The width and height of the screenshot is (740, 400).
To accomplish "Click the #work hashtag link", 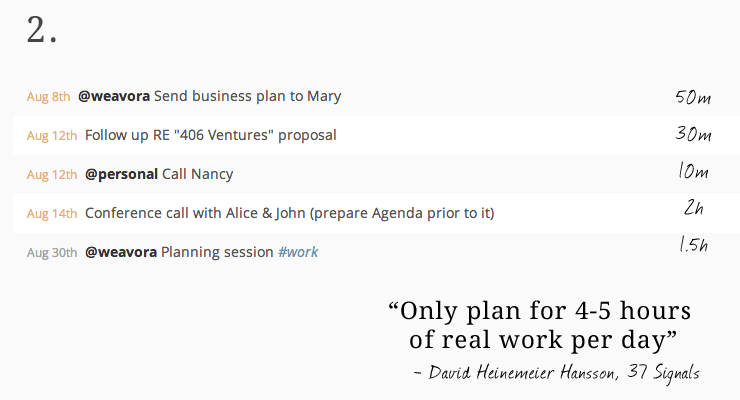I will pyautogui.click(x=298, y=252).
